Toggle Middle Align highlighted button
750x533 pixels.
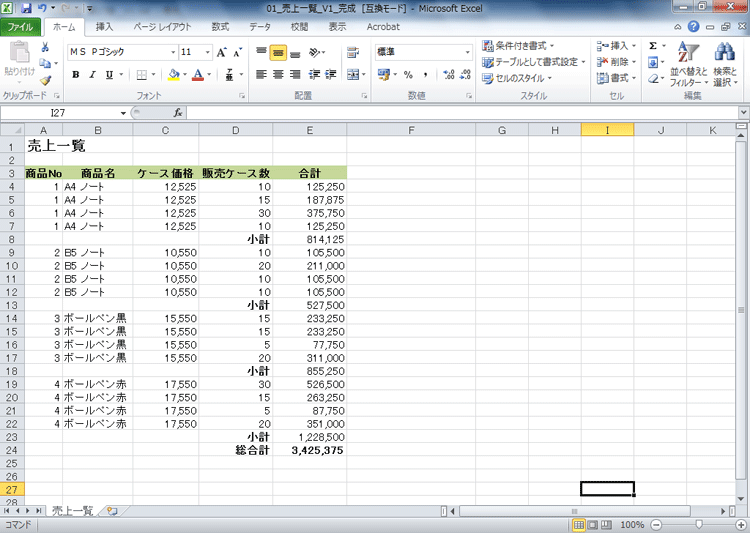(x=278, y=52)
